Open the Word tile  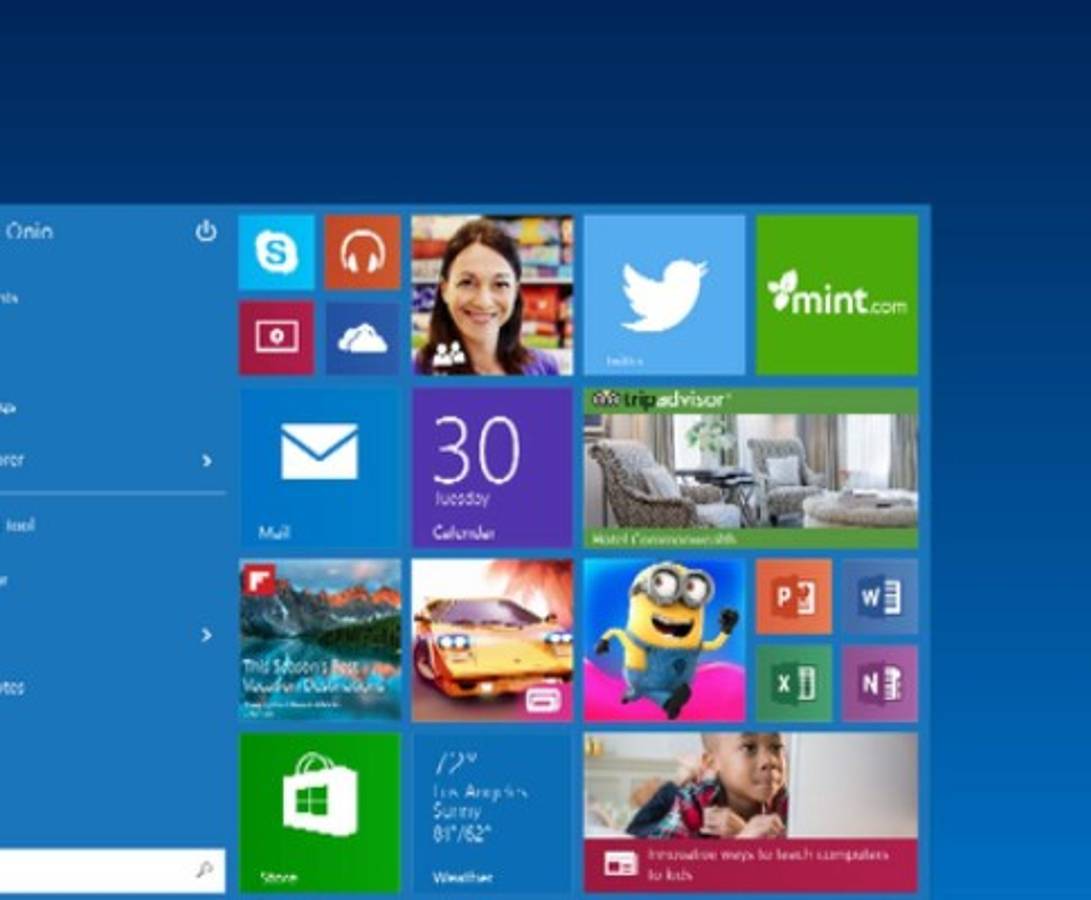pyautogui.click(x=879, y=597)
